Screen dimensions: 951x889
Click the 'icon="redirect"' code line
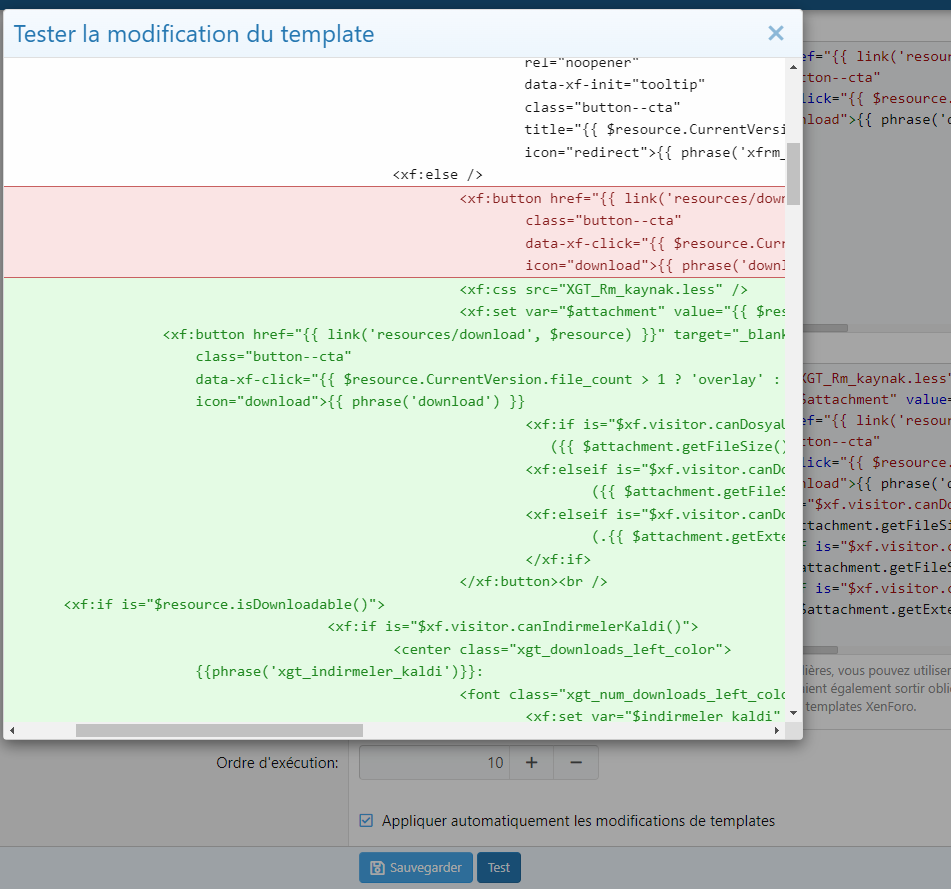[x=654, y=152]
